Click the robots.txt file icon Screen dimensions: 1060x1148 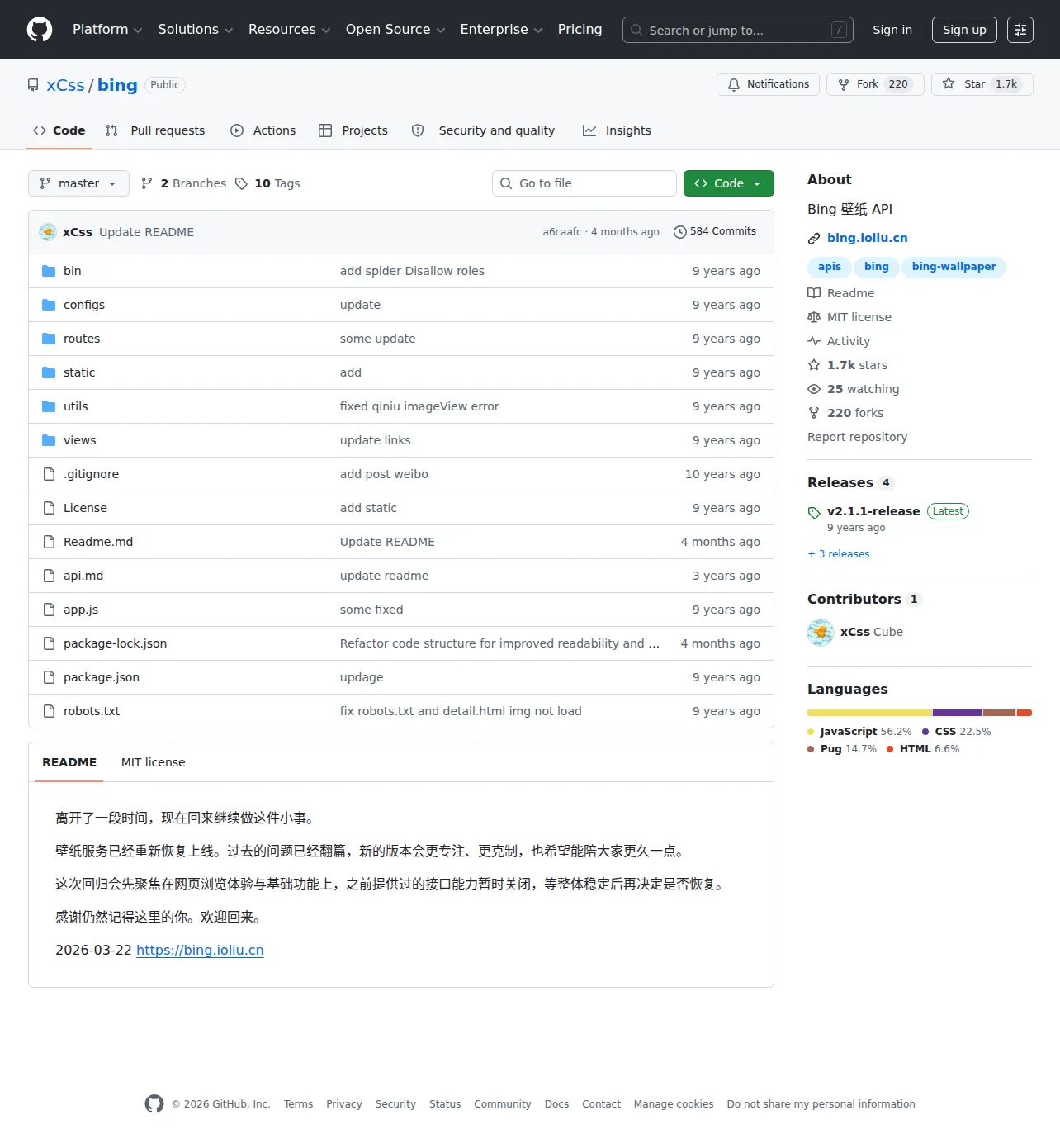pyautogui.click(x=49, y=711)
